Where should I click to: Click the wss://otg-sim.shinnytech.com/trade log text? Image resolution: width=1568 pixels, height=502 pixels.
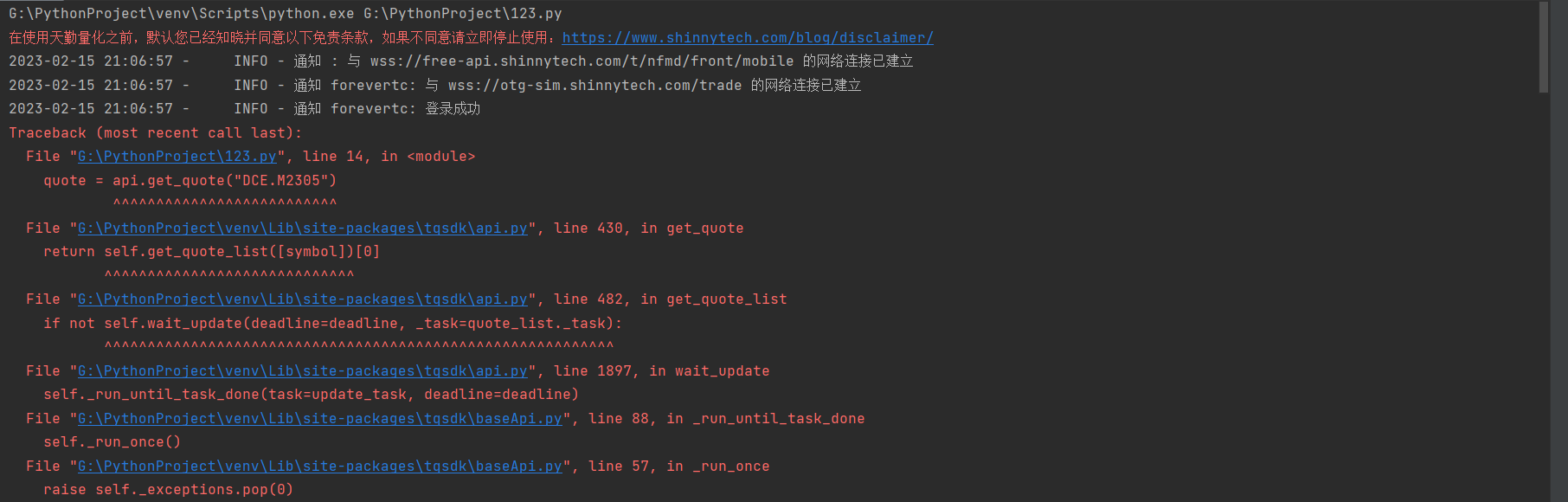tap(594, 85)
